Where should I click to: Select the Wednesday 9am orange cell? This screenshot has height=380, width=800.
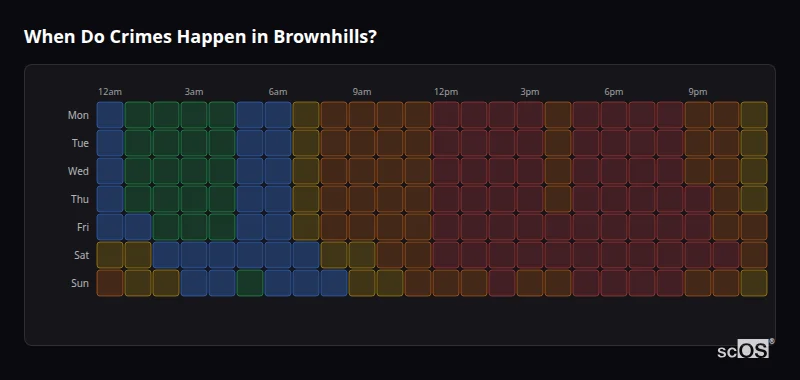362,171
